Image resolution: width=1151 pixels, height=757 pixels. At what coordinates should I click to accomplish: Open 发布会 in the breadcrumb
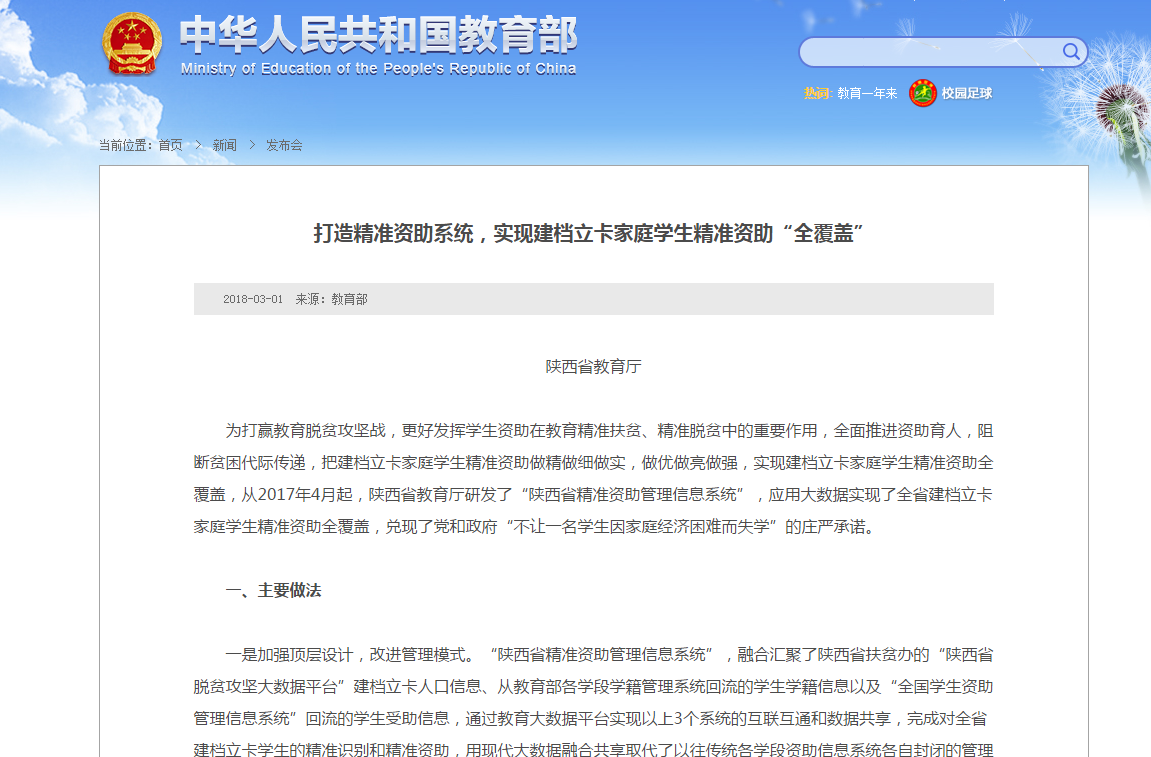(284, 145)
